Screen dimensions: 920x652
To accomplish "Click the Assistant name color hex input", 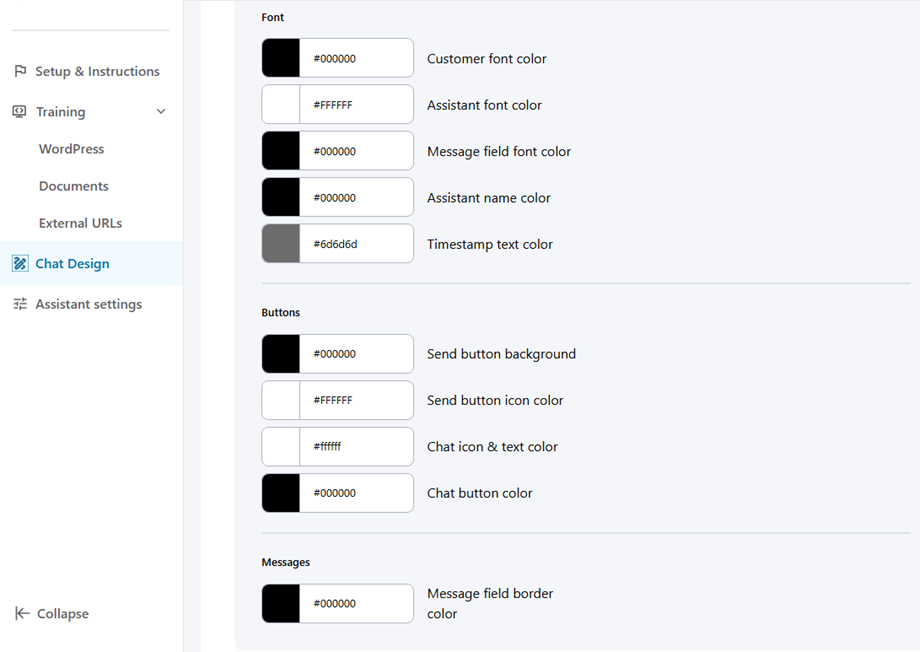I will click(355, 198).
